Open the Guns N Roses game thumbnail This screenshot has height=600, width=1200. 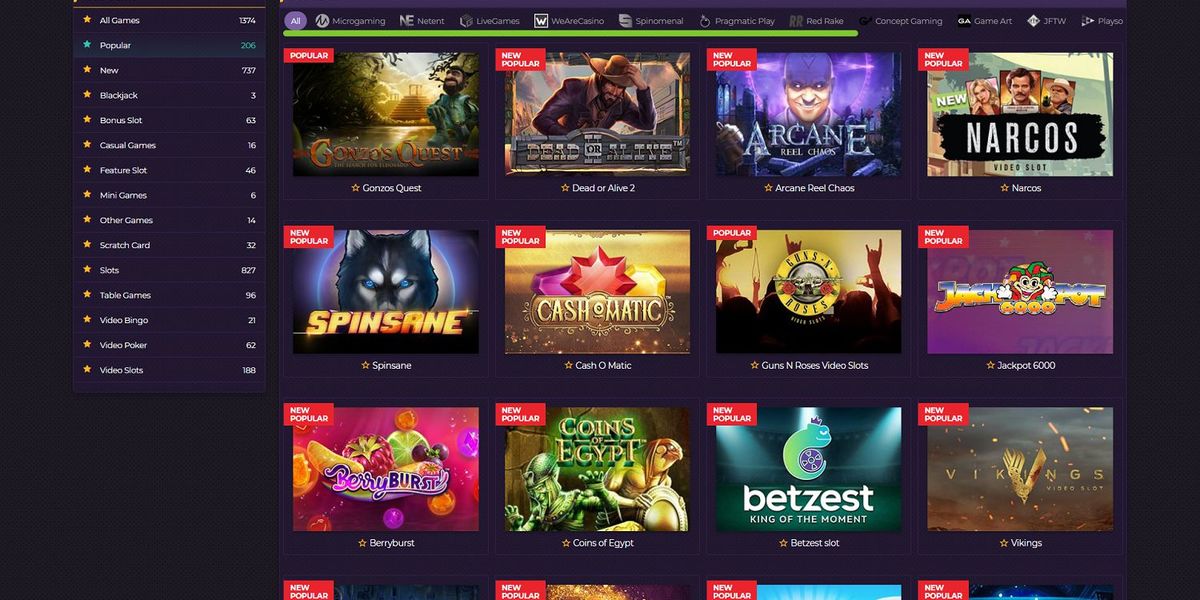[808, 292]
